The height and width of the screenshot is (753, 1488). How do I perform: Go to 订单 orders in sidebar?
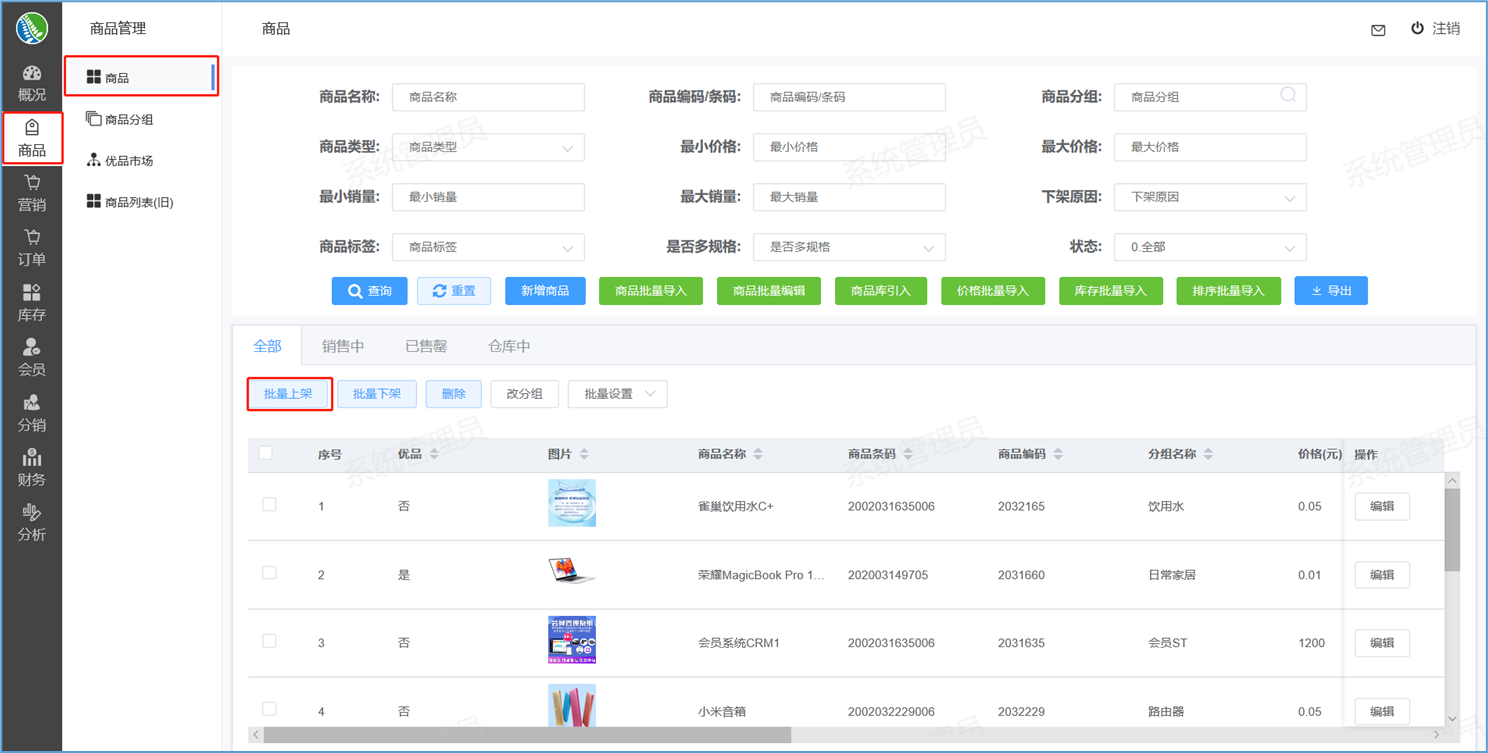(x=32, y=248)
